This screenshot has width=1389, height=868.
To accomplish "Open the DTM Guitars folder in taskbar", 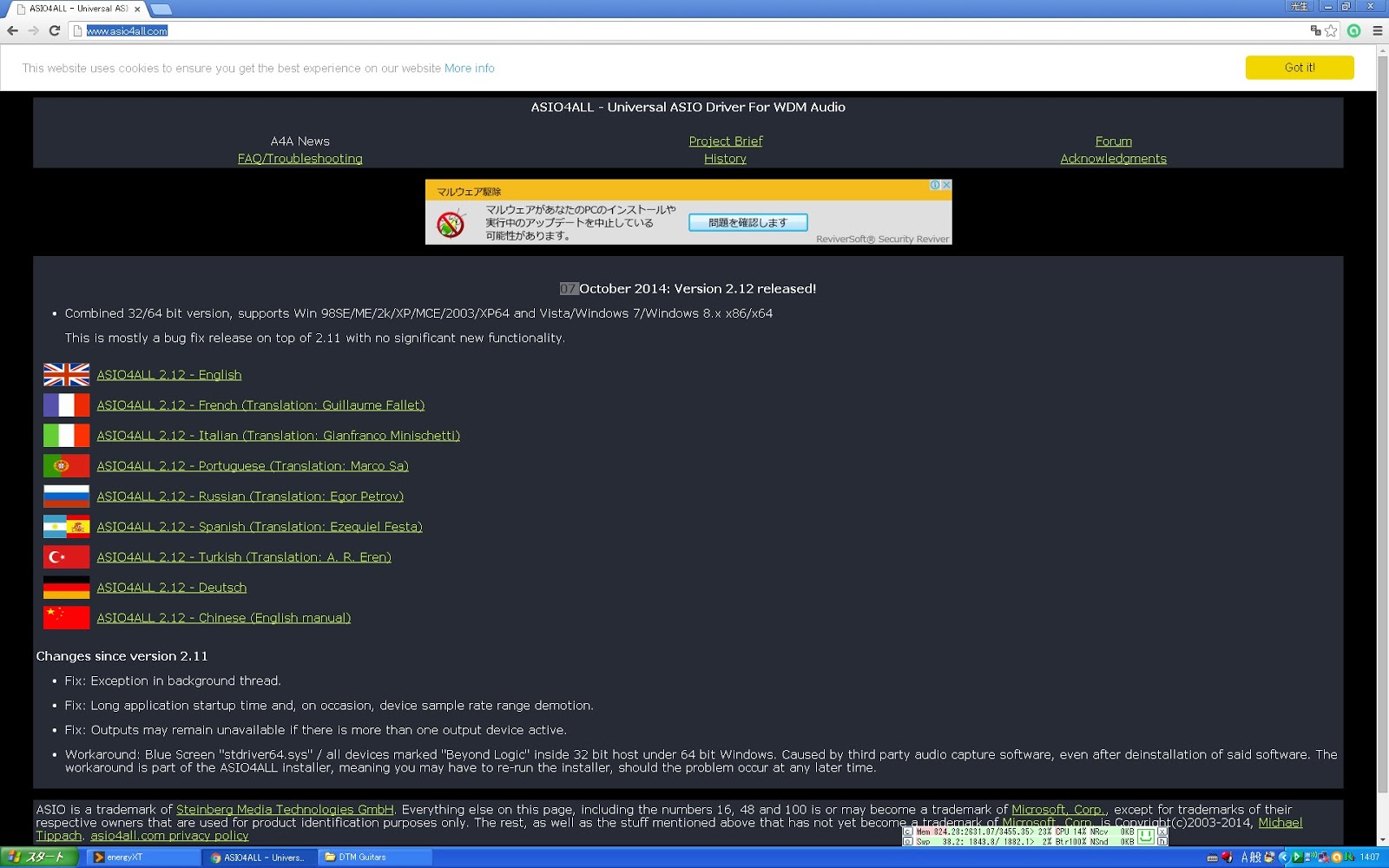I will tap(374, 857).
